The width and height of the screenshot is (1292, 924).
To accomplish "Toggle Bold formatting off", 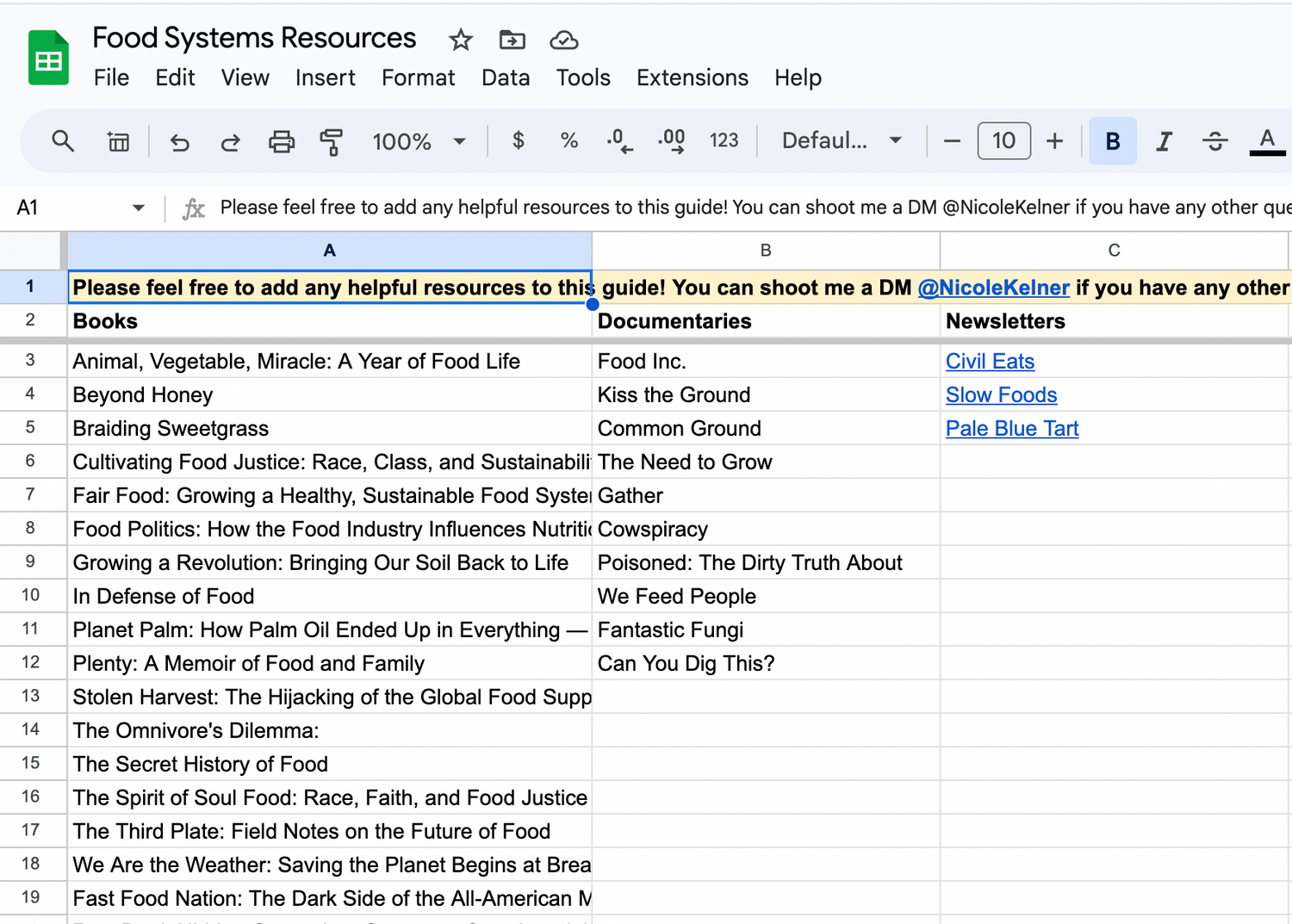I will (x=1112, y=141).
